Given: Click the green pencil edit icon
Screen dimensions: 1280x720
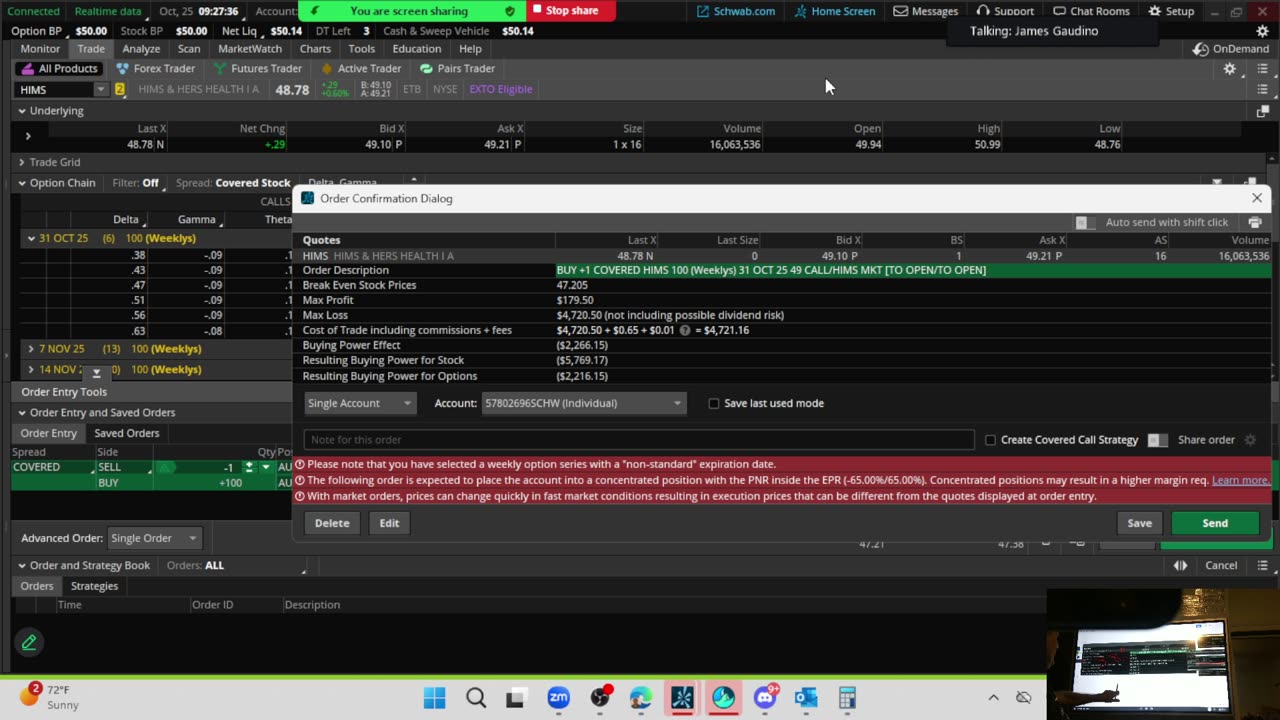Looking at the screenshot, I should point(29,643).
